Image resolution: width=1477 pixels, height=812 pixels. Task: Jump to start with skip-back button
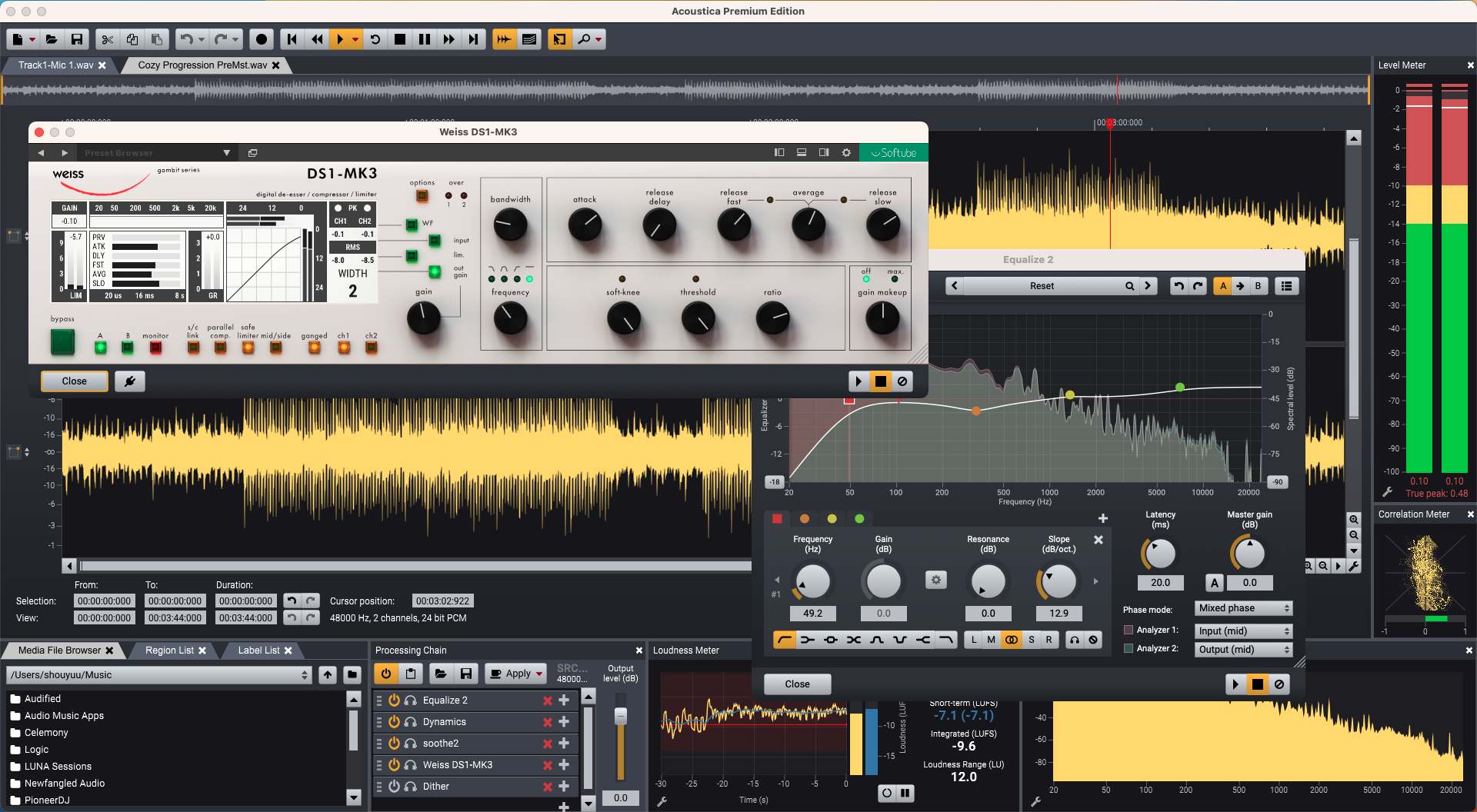292,39
